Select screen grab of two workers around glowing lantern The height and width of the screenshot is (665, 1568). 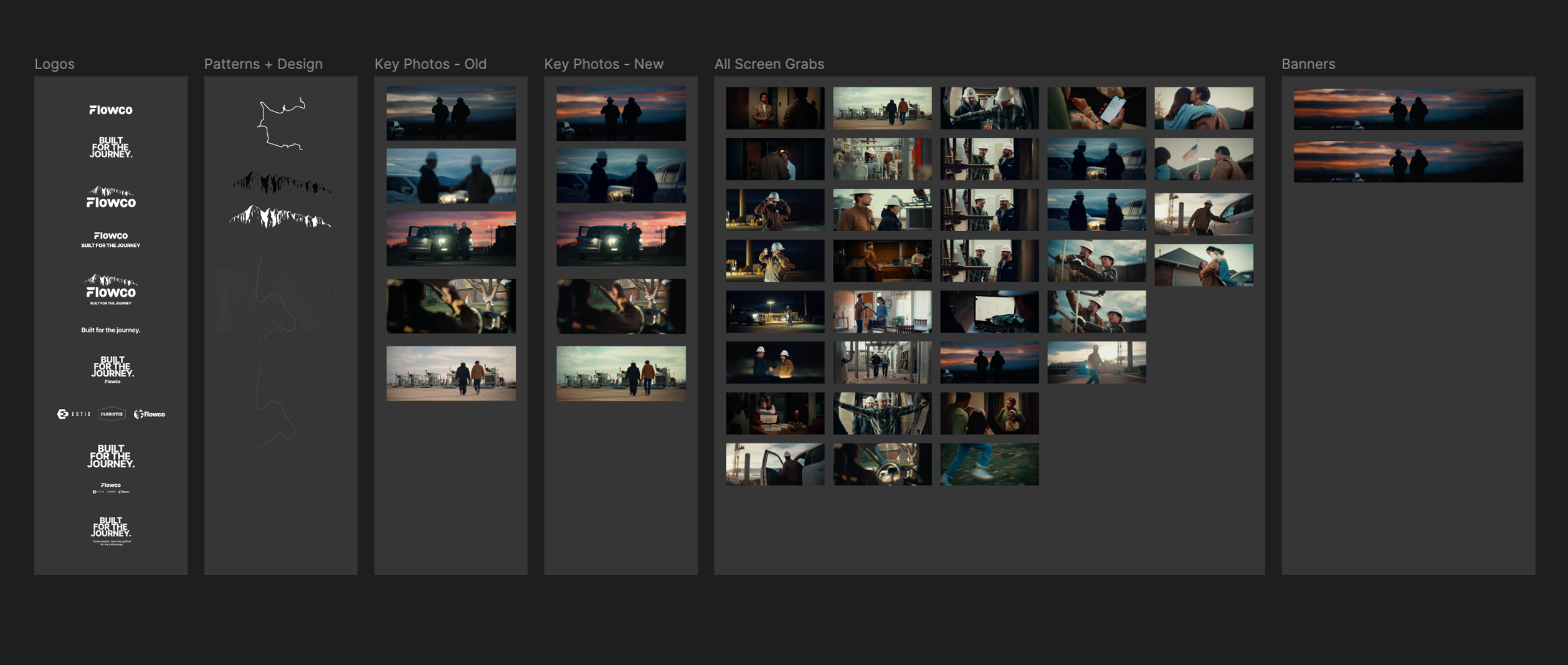[x=775, y=363]
